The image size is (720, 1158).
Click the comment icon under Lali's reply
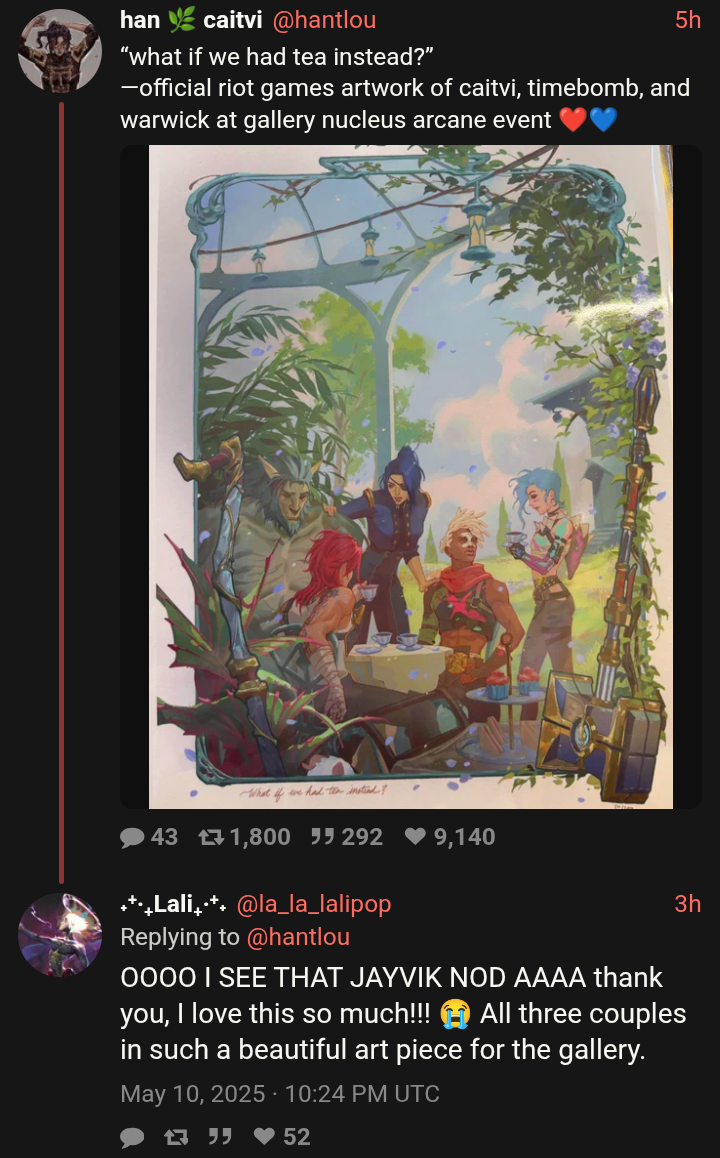click(132, 1137)
